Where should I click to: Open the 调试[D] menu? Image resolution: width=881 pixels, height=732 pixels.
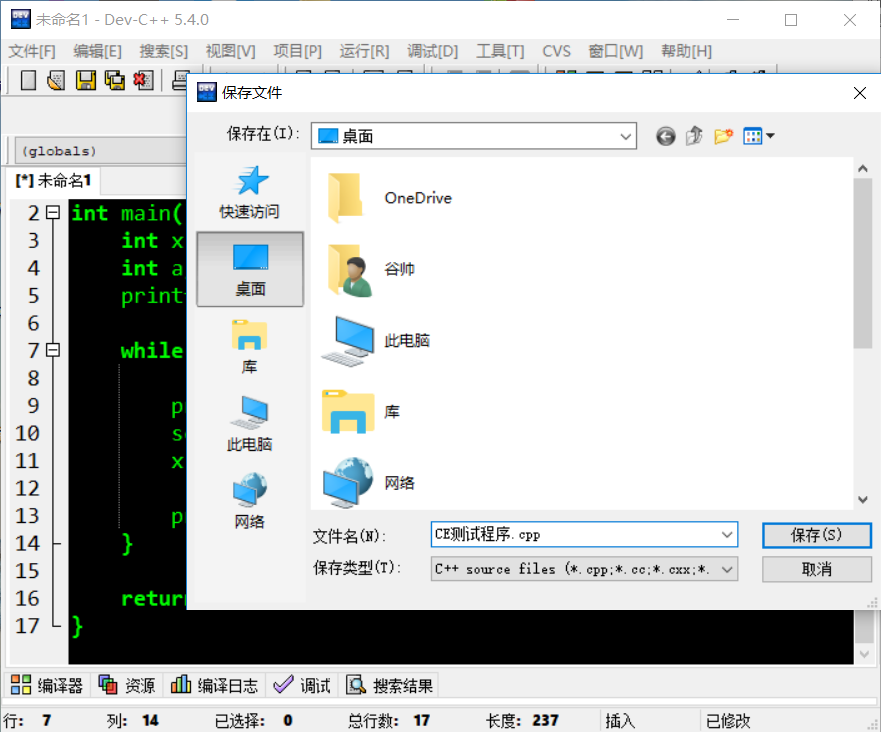click(x=432, y=52)
